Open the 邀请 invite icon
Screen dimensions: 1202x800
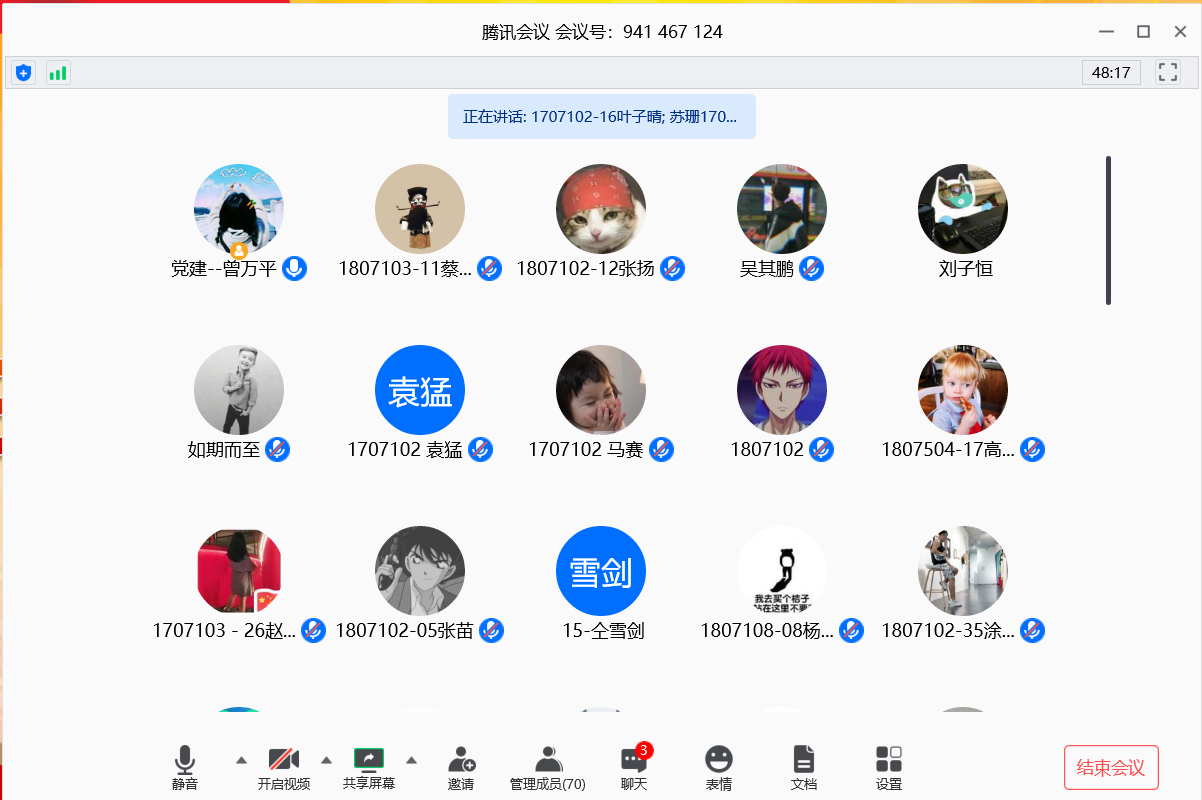click(461, 767)
